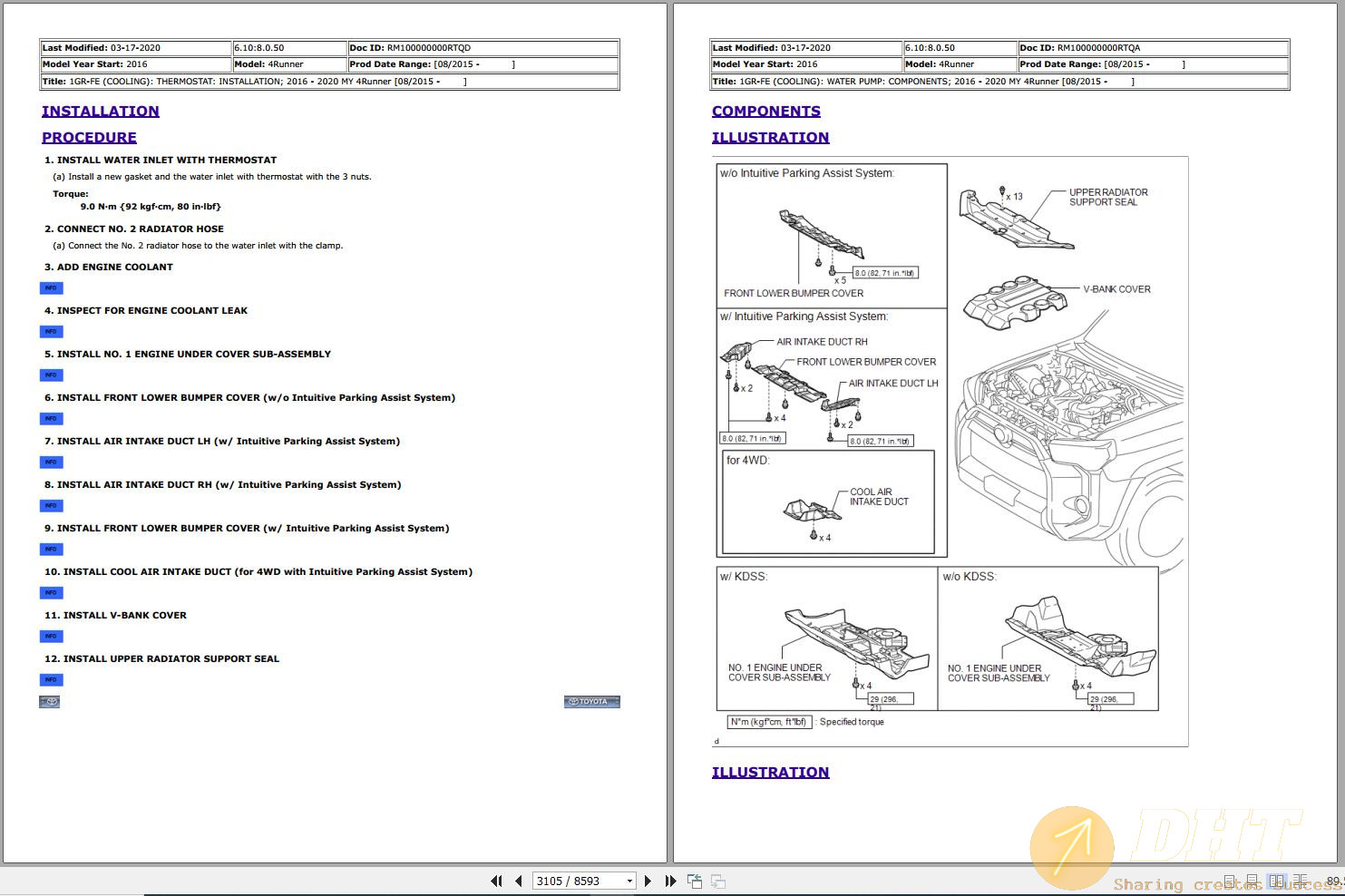Viewport: 1345px width, 896px height.
Task: Click the previous view icon in bottom toolbar
Action: [x=695, y=881]
